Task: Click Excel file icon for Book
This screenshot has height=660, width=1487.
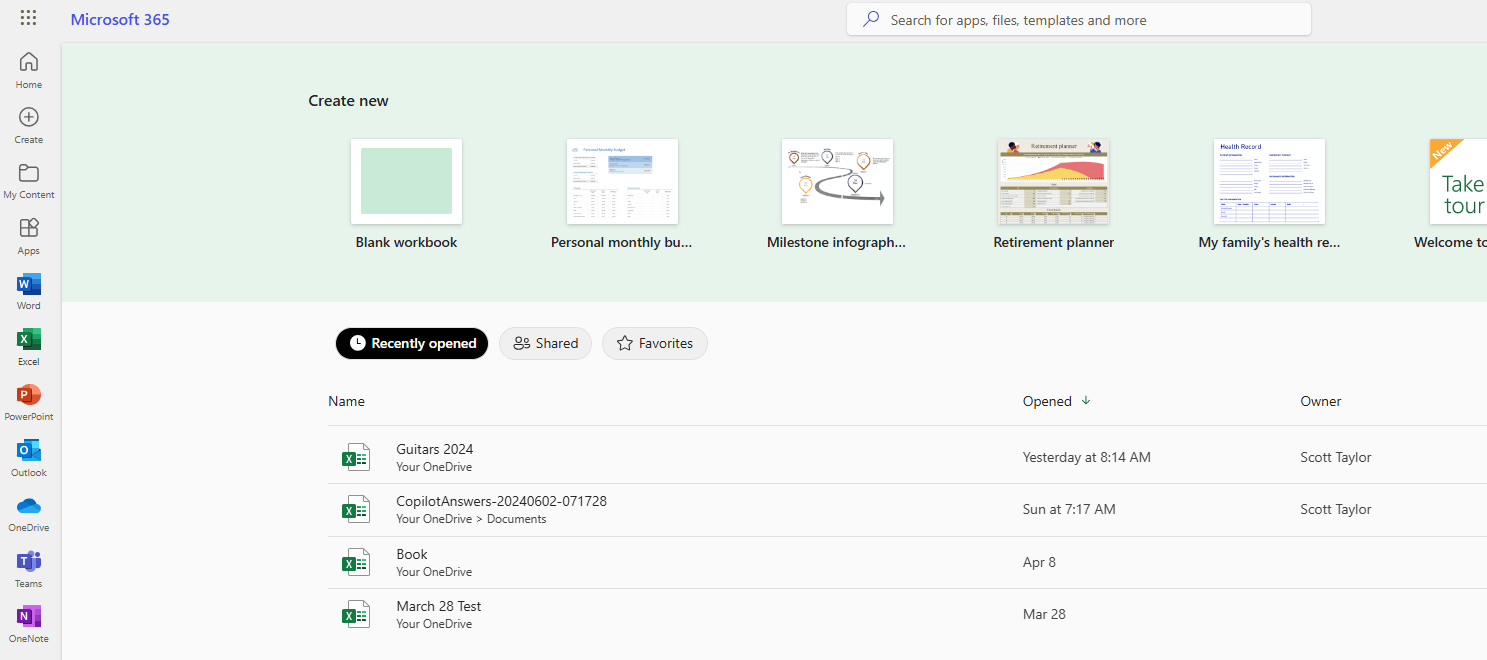Action: pos(355,562)
